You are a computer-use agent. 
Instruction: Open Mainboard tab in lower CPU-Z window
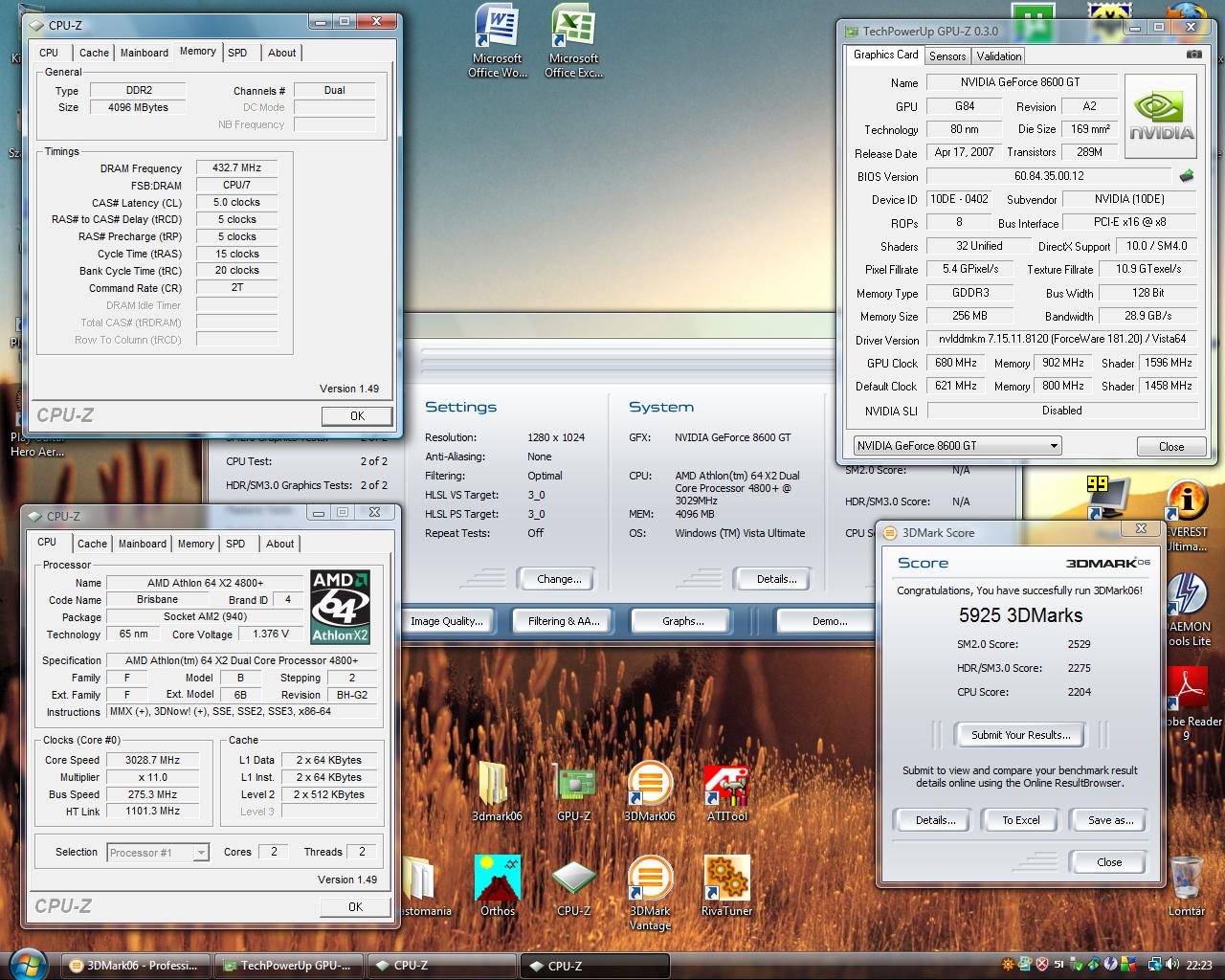click(x=143, y=544)
